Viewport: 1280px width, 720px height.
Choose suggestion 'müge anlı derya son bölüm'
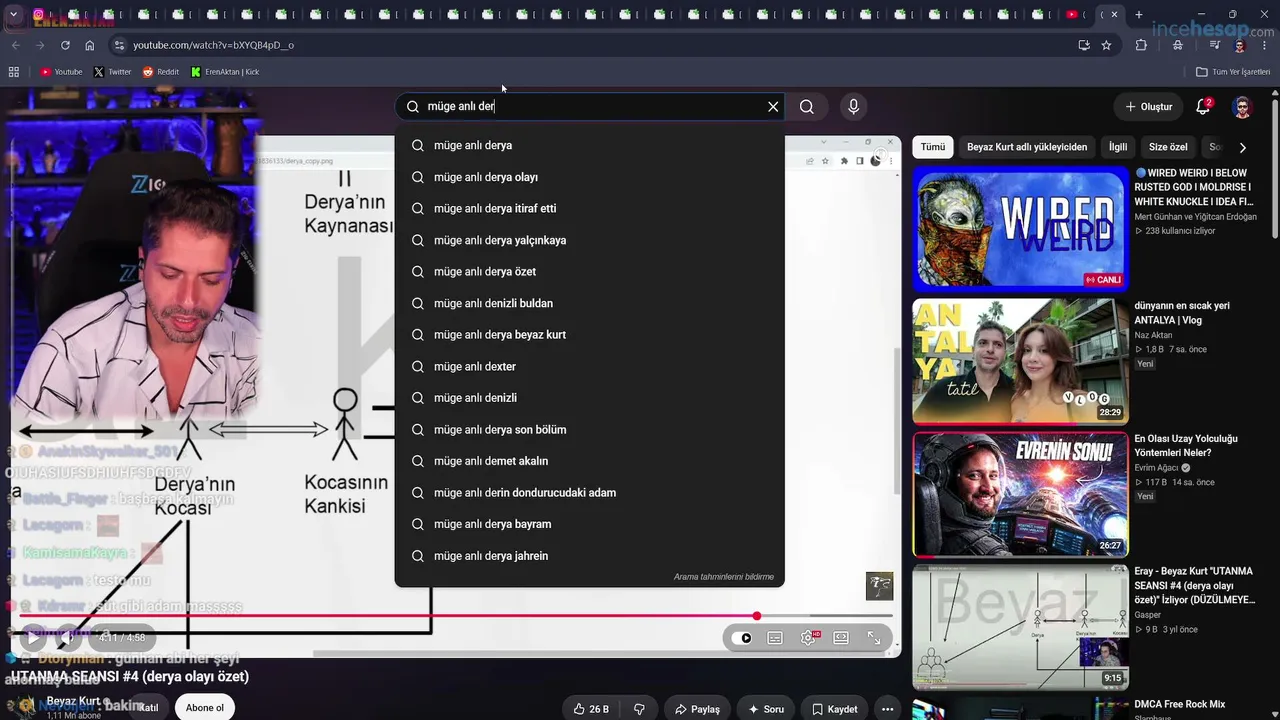click(590, 430)
